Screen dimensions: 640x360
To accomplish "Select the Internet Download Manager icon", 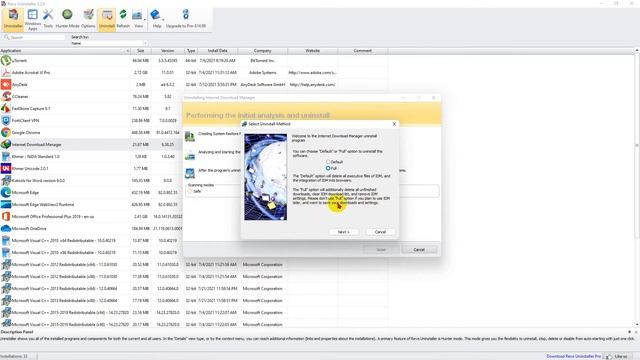I will 6,144.
